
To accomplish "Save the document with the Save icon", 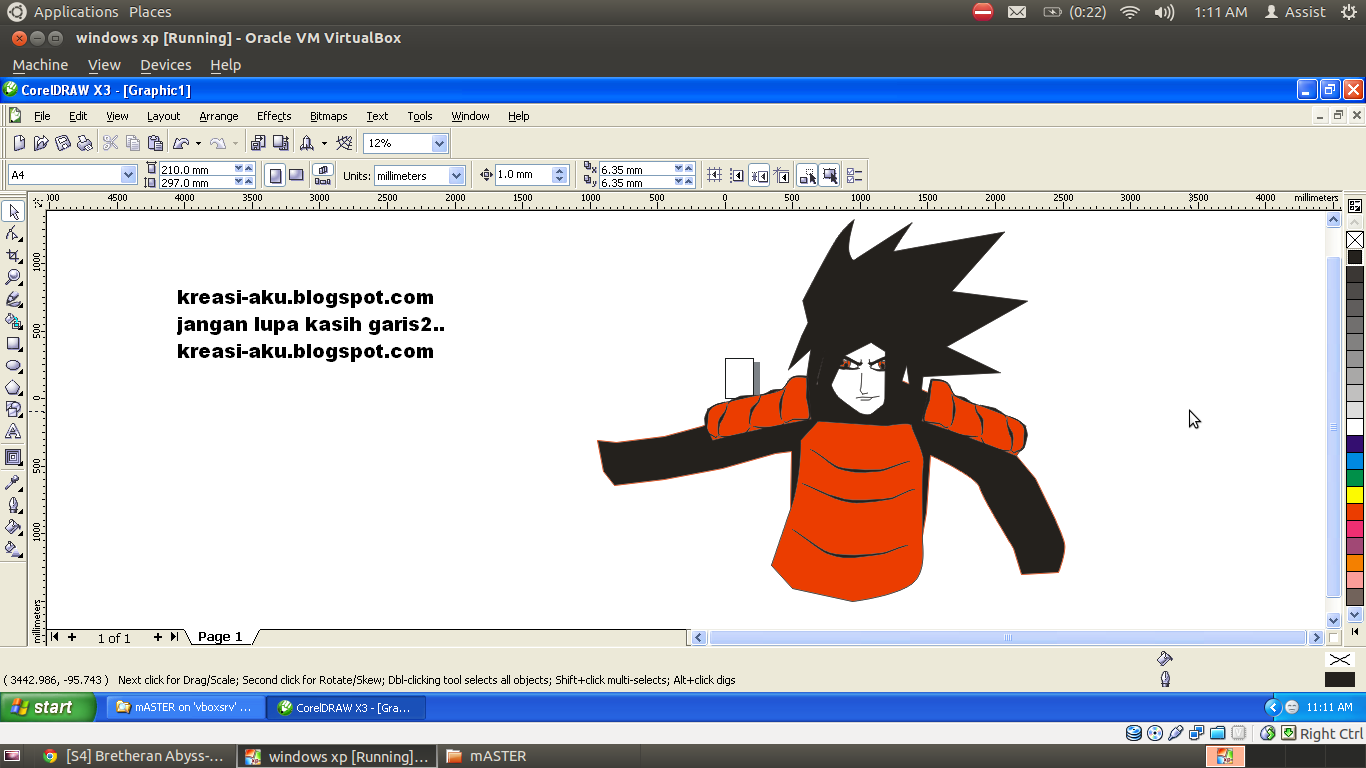I will 63,143.
